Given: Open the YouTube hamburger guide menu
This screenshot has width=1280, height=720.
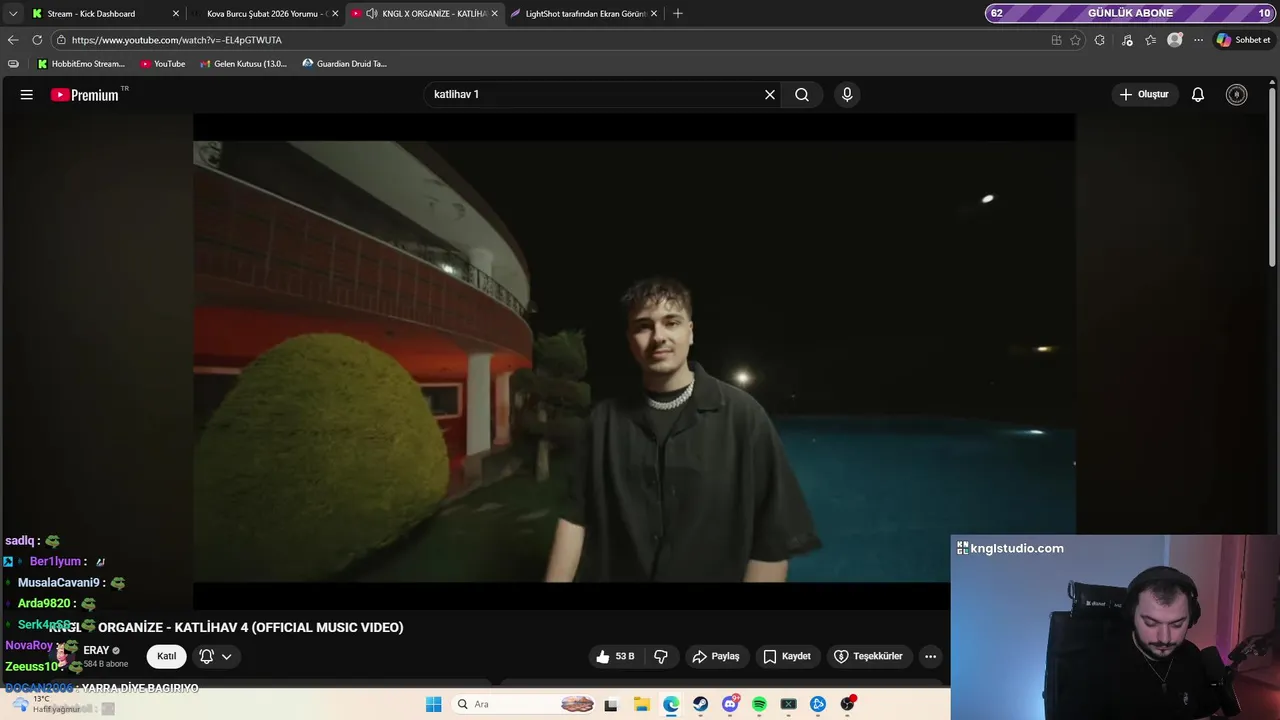Looking at the screenshot, I should (27, 95).
